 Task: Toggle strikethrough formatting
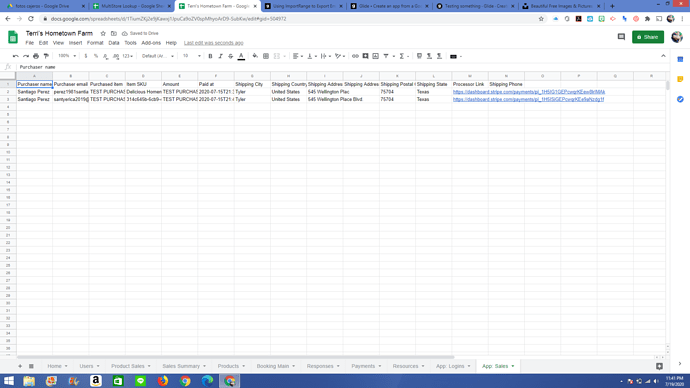[231, 56]
